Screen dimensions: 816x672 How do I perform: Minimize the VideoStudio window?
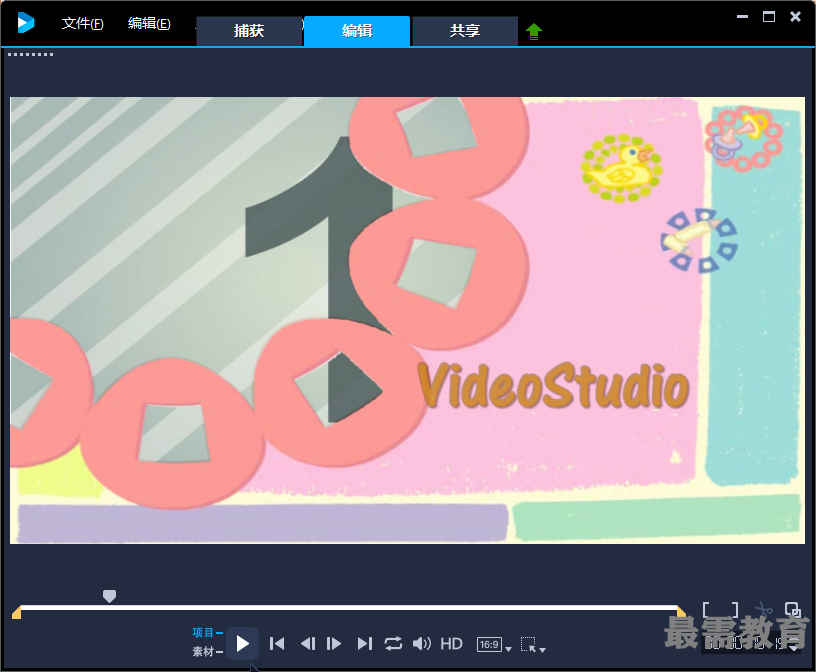743,17
